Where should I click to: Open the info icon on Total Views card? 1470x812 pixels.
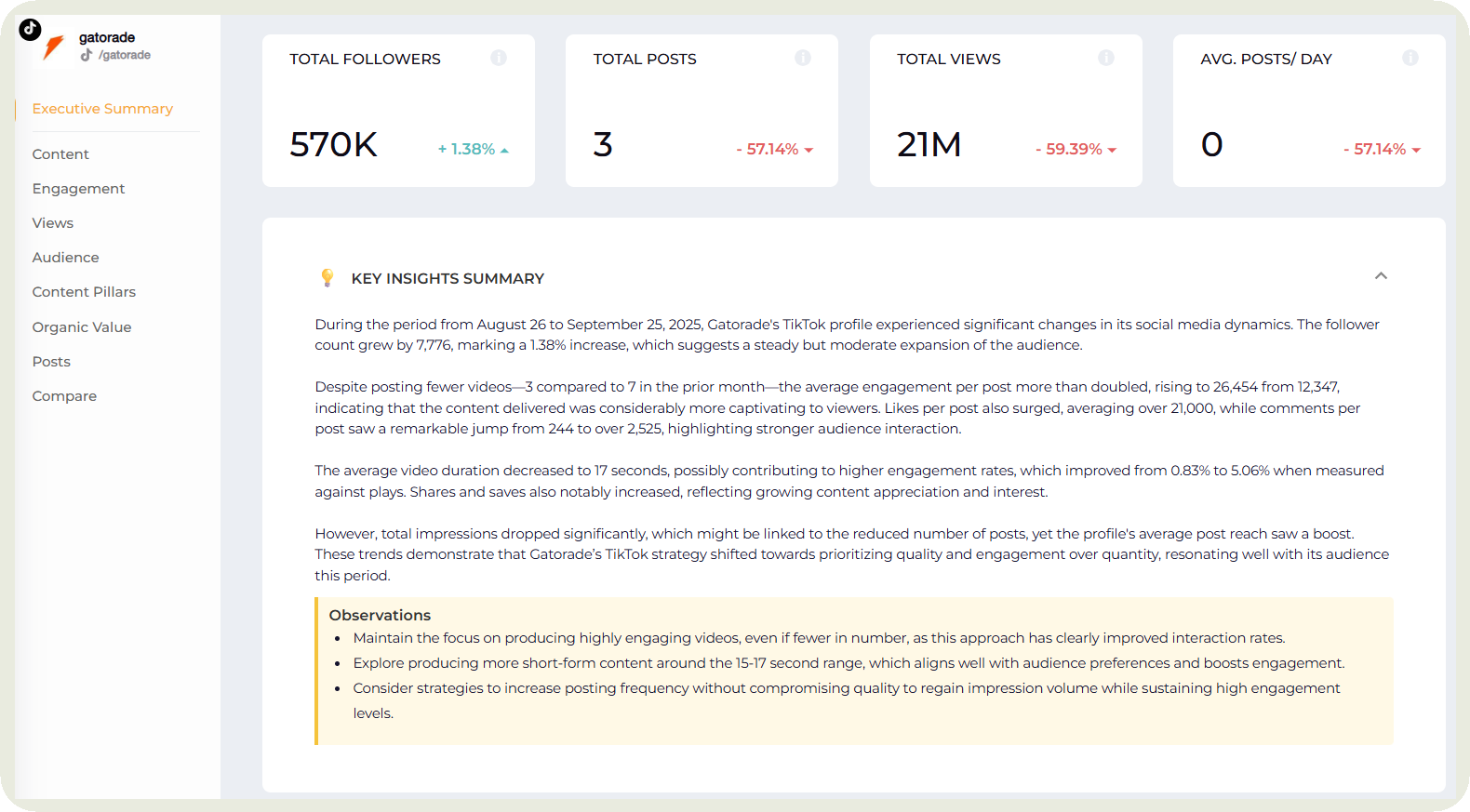click(1105, 58)
